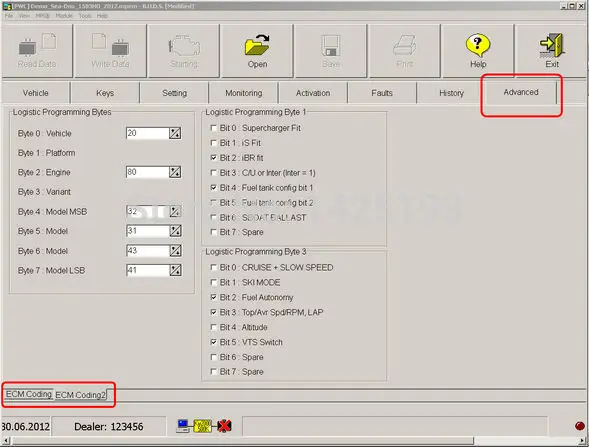
Task: Uncheck Bit 4 Fuel tank config bit 1
Action: click(213, 187)
